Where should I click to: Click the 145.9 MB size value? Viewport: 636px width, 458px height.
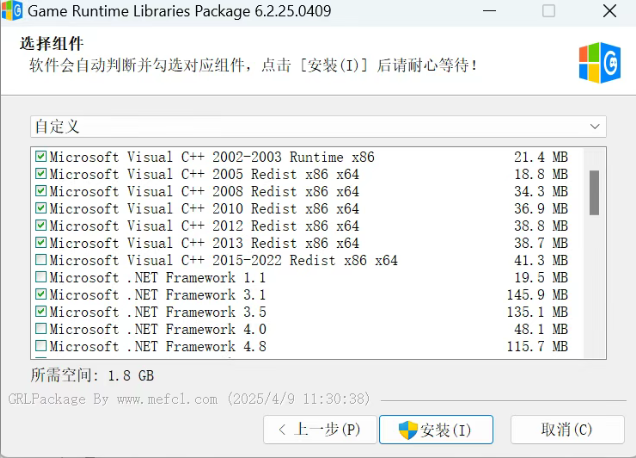(537, 295)
